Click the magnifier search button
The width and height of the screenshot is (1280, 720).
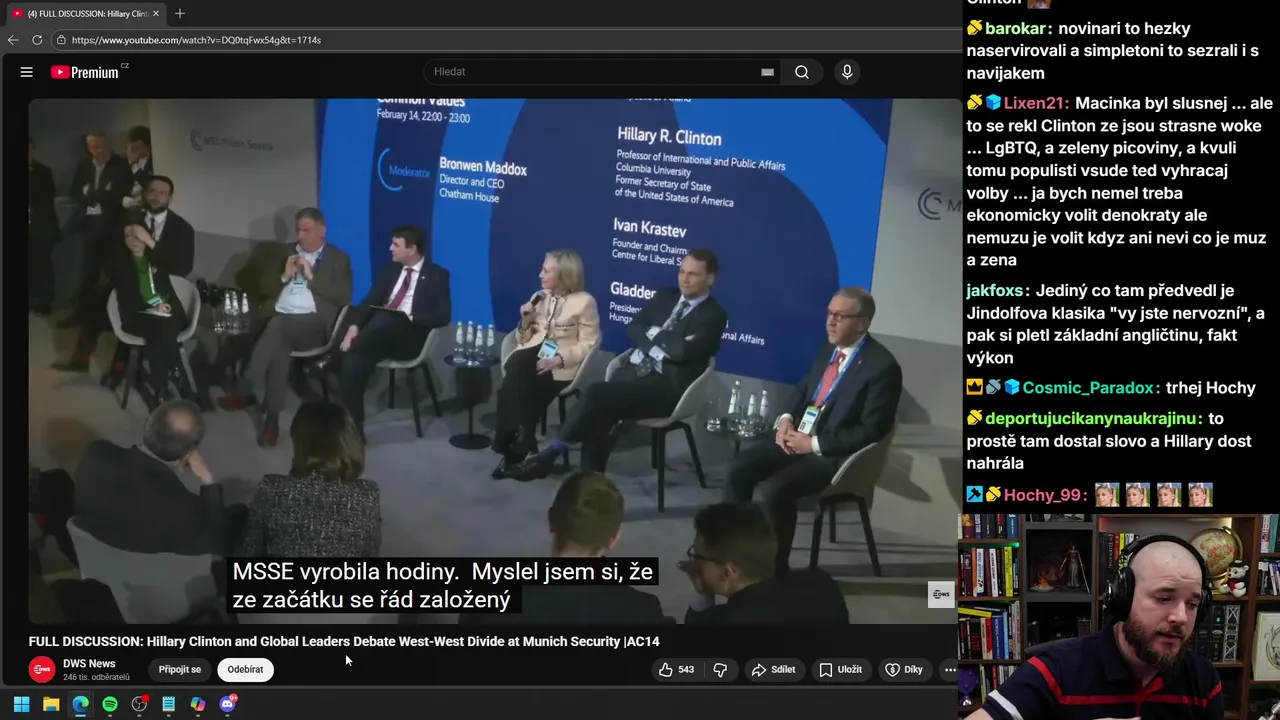802,72
